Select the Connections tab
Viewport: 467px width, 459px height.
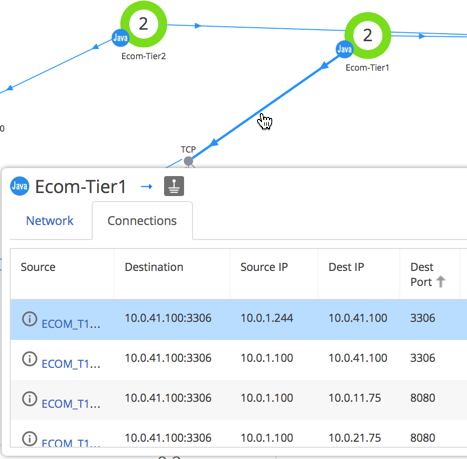[x=142, y=221]
